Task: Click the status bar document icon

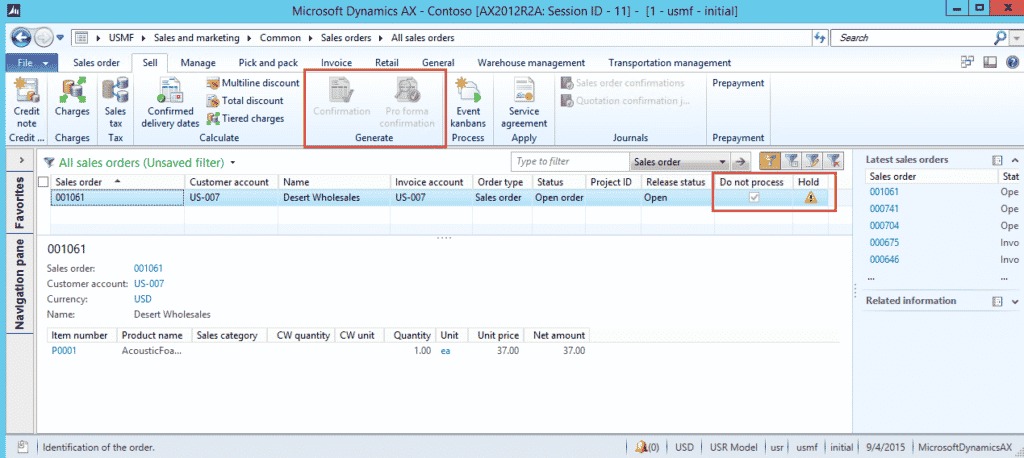Action: click(22, 447)
